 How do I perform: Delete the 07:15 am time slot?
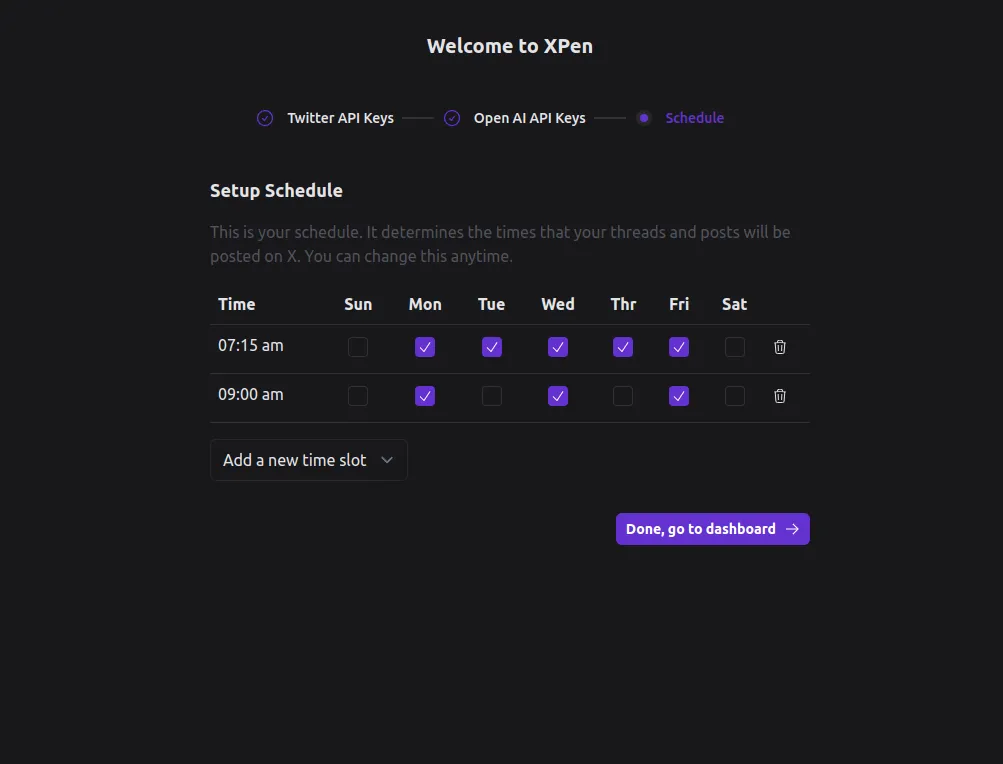[x=780, y=347]
